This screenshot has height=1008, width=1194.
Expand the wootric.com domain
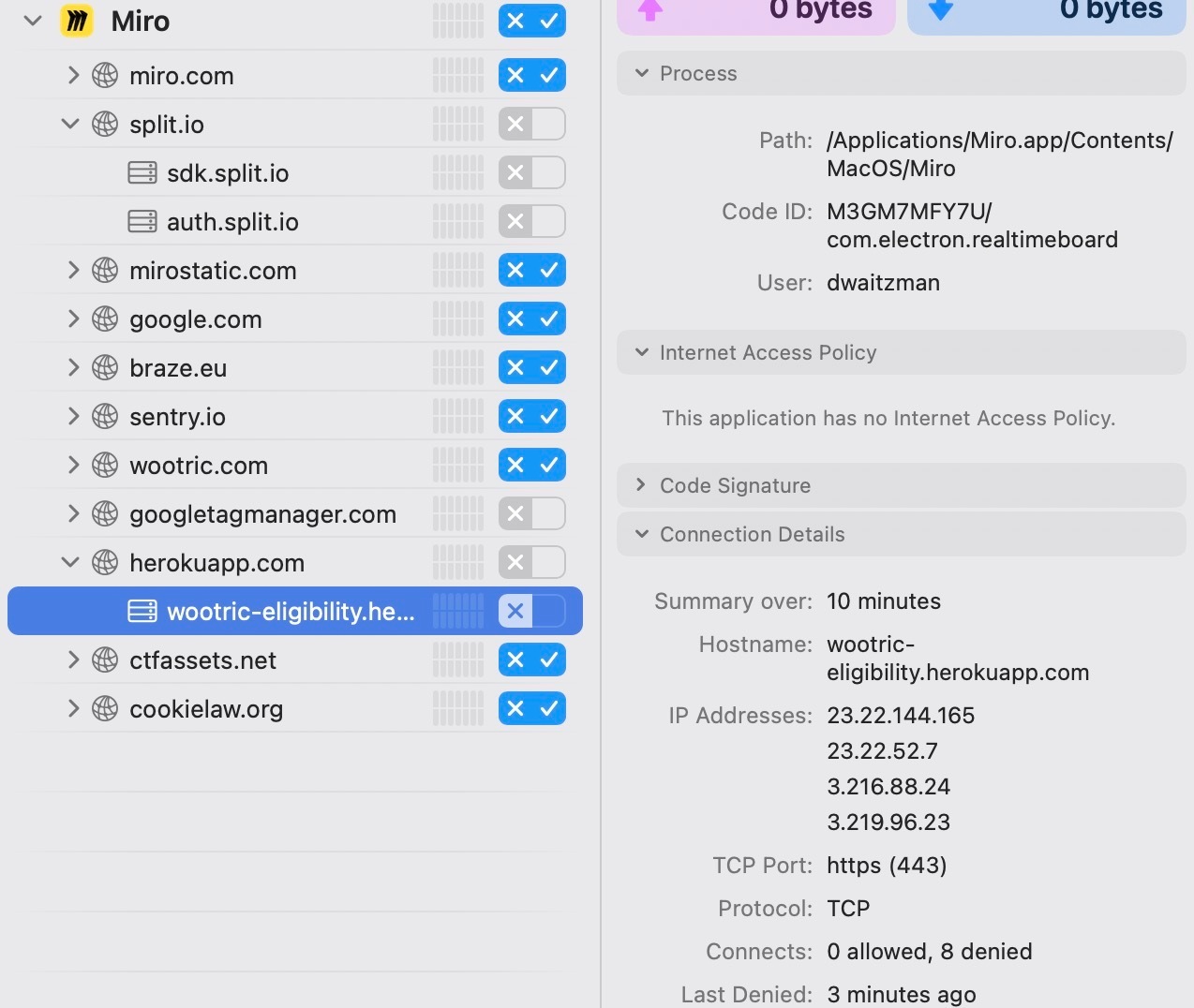point(73,465)
